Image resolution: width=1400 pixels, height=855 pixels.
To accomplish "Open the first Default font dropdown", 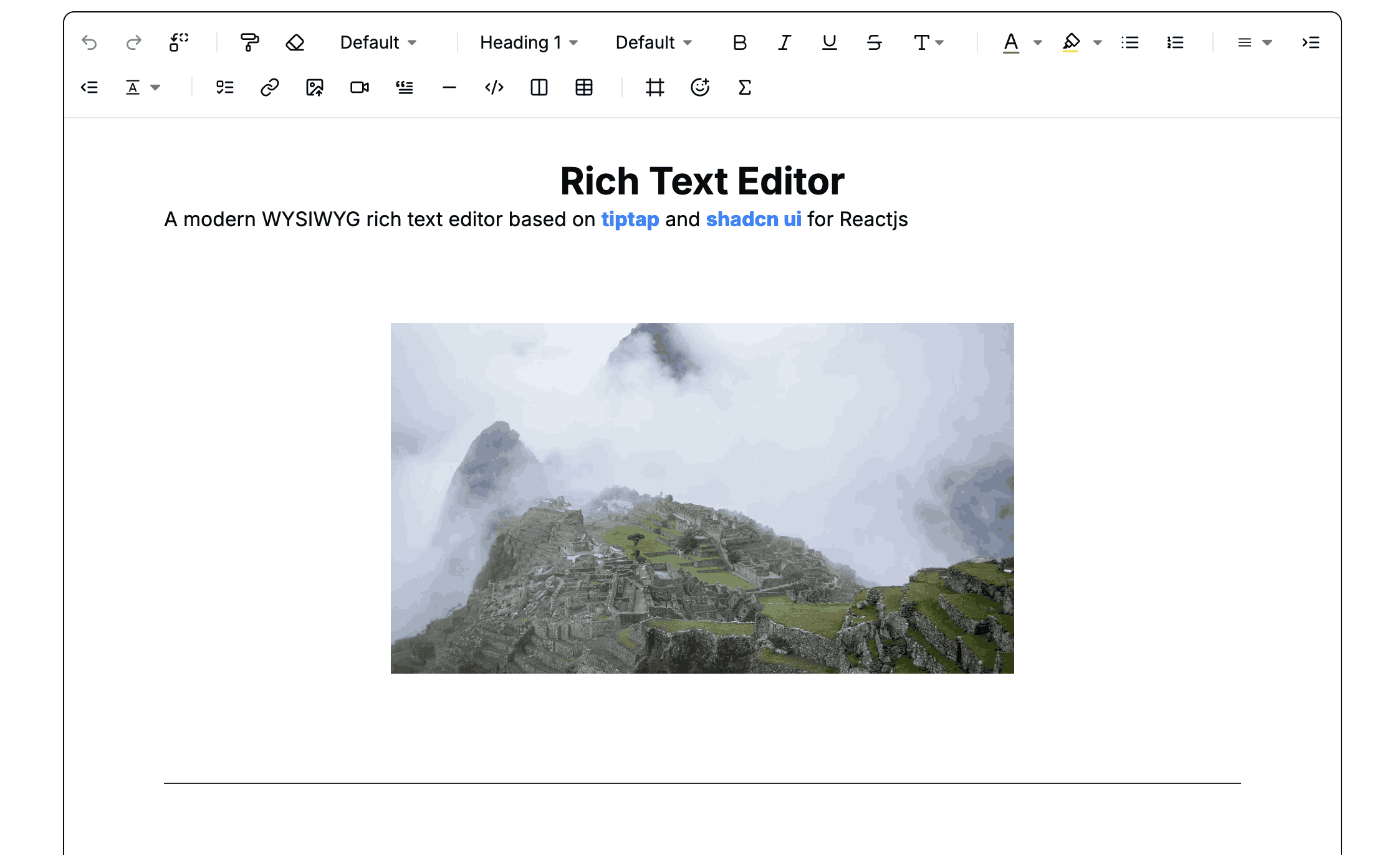I will point(378,42).
